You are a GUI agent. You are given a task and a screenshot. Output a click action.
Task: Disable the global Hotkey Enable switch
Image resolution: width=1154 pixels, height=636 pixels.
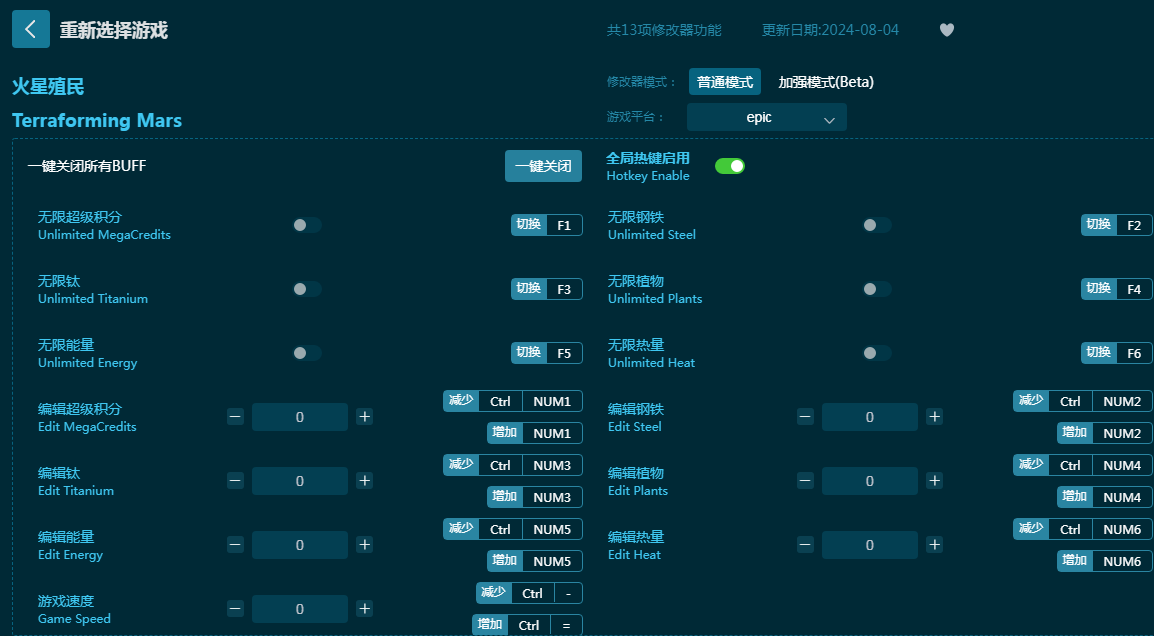[730, 166]
